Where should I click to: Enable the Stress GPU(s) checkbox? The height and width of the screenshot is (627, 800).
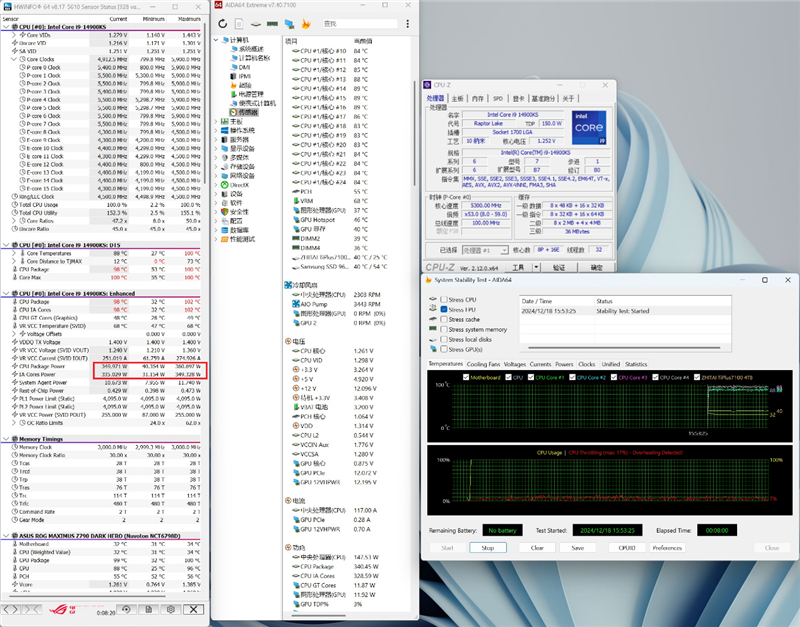(x=444, y=349)
